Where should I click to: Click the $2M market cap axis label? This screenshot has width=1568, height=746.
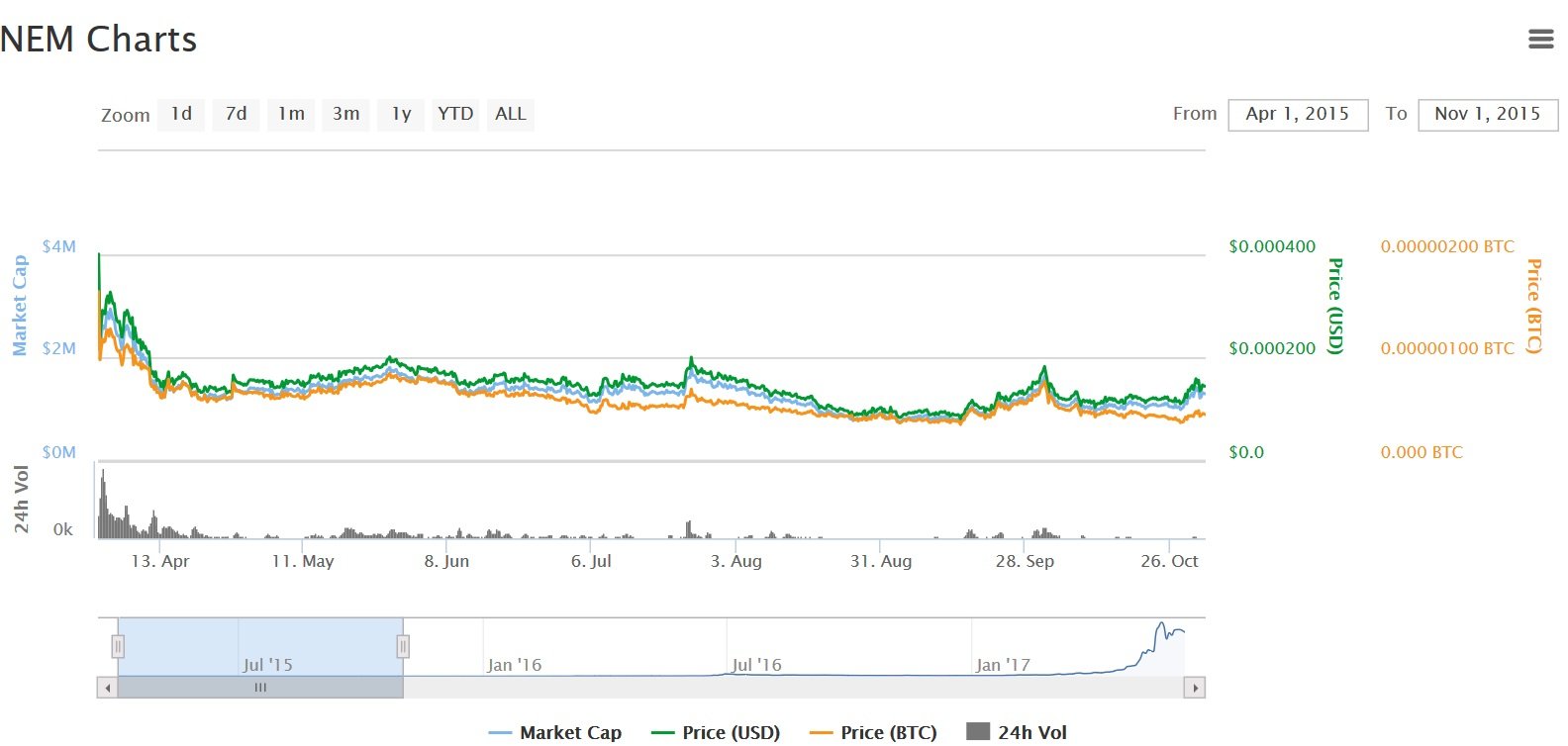click(59, 348)
